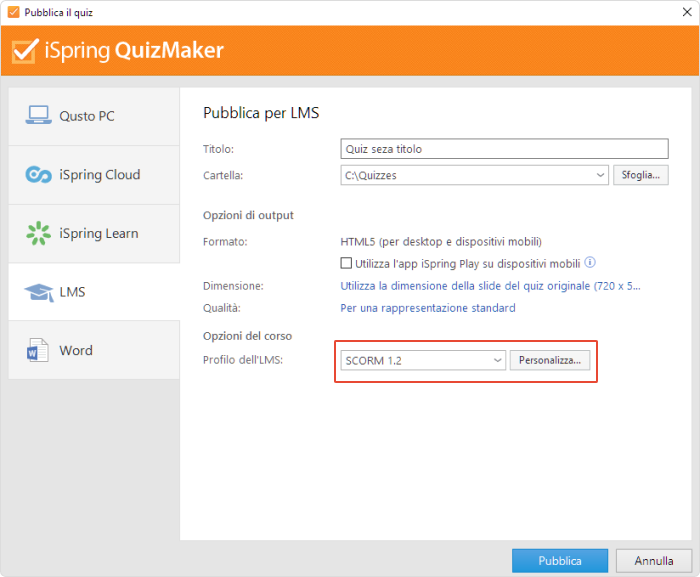Image resolution: width=700 pixels, height=577 pixels.
Task: Select the LMS publishing tab
Action: click(94, 292)
